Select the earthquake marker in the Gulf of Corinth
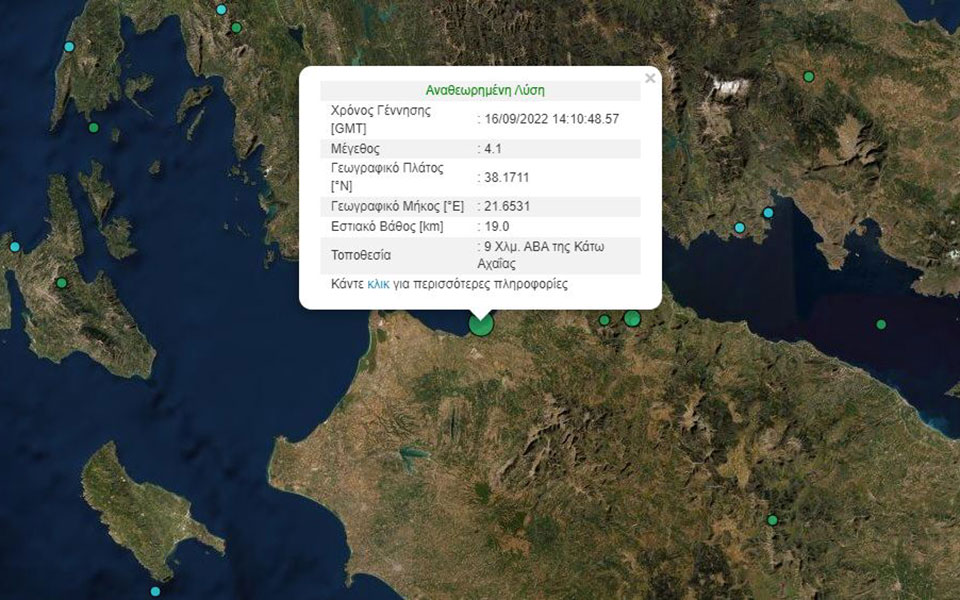The height and width of the screenshot is (600, 960). (880, 324)
